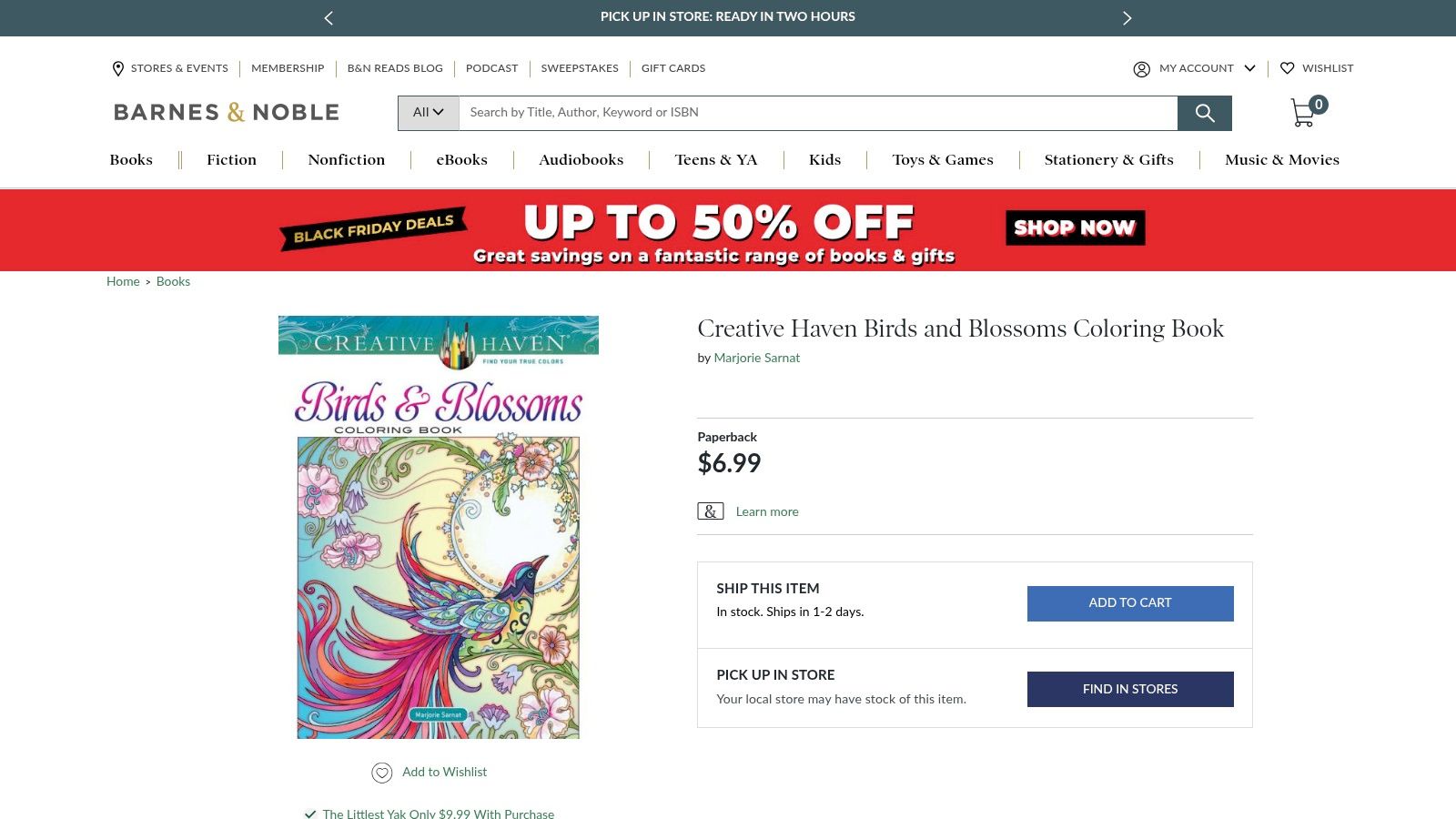Click the Barnes & Noble logo
The height and width of the screenshot is (819, 1456).
pos(226,112)
